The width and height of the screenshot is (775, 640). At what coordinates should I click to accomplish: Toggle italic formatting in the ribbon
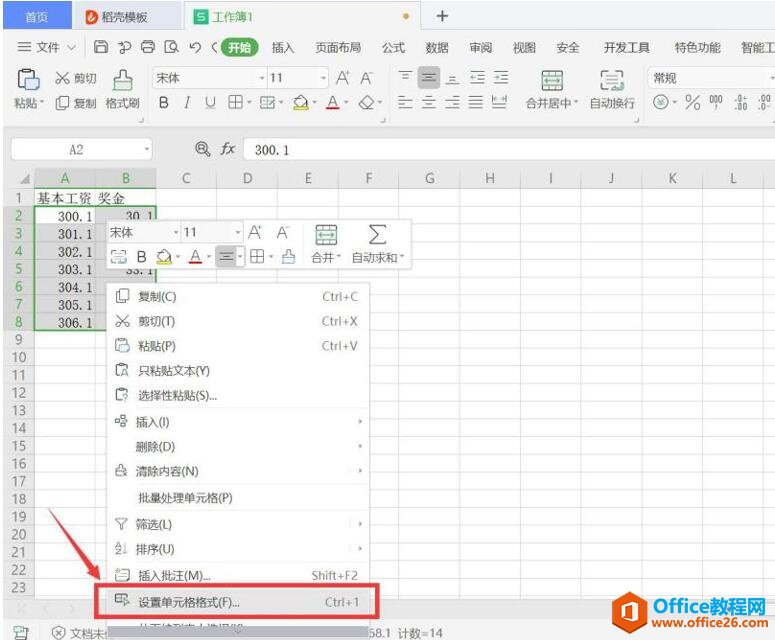pyautogui.click(x=187, y=103)
